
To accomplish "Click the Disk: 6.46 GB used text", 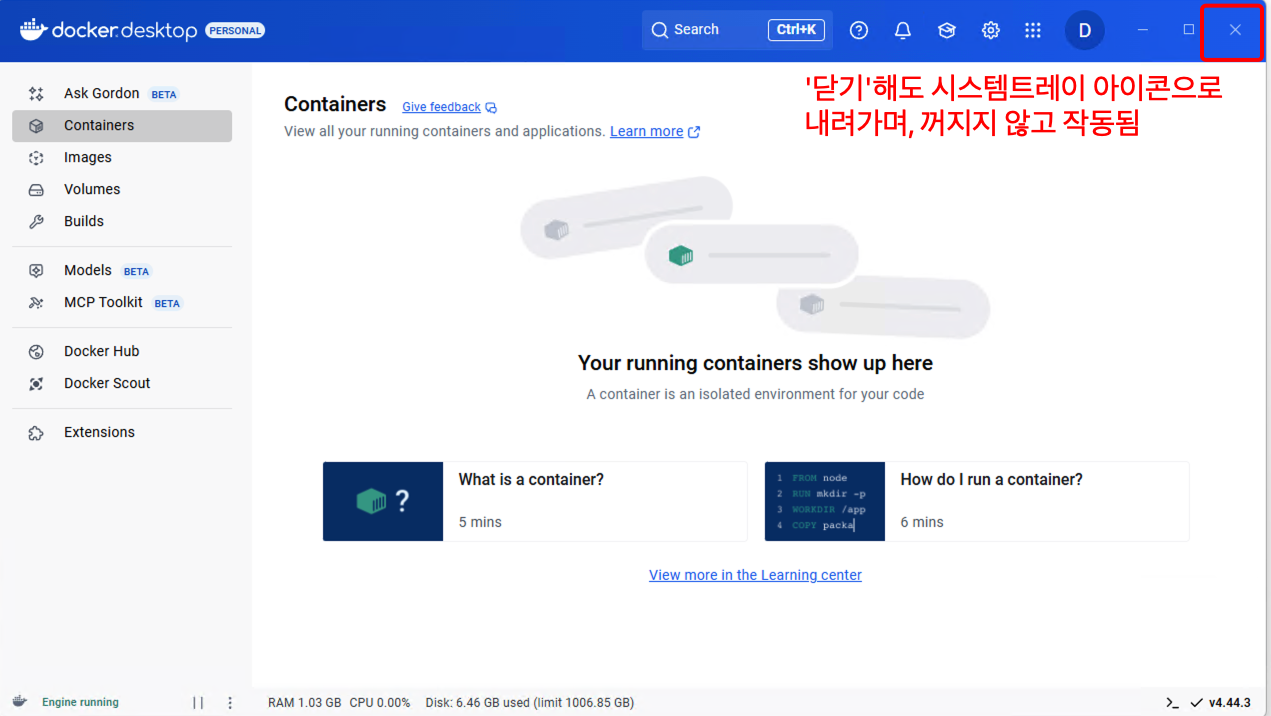I will [530, 703].
